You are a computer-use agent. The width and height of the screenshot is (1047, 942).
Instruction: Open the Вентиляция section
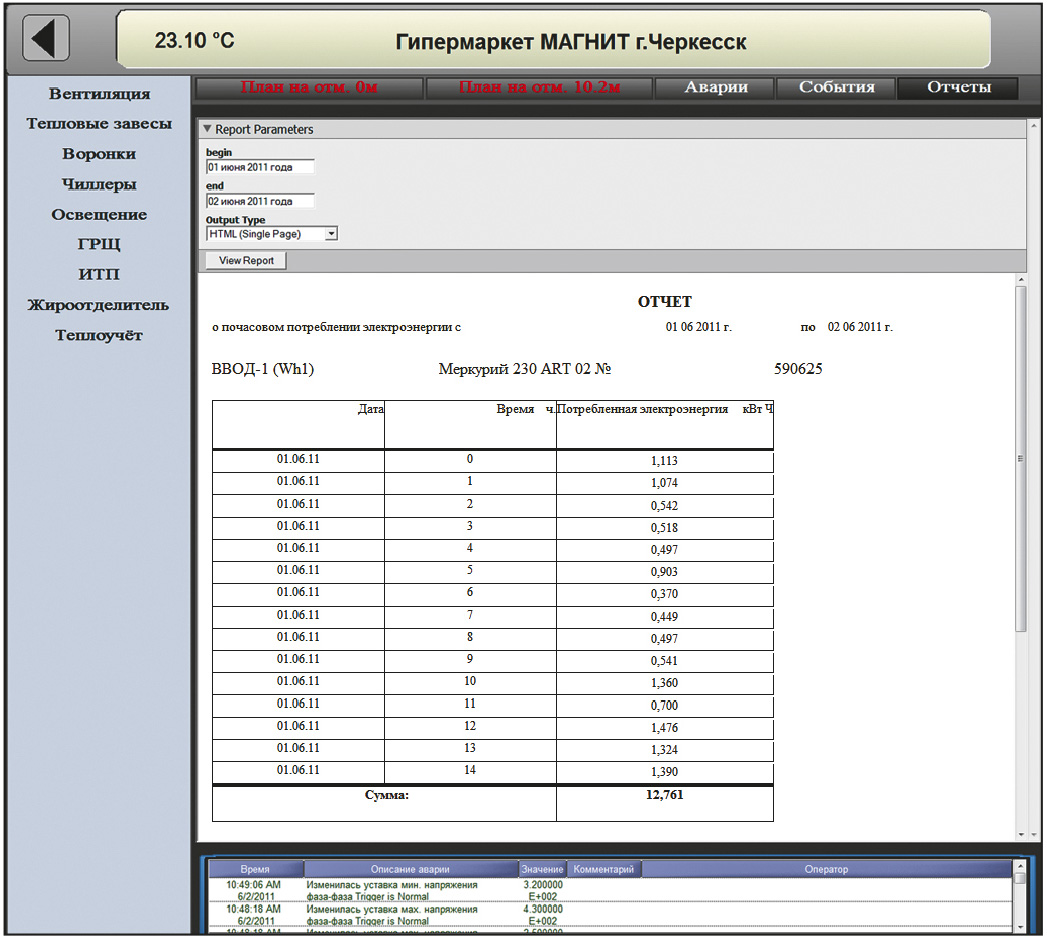click(99, 93)
